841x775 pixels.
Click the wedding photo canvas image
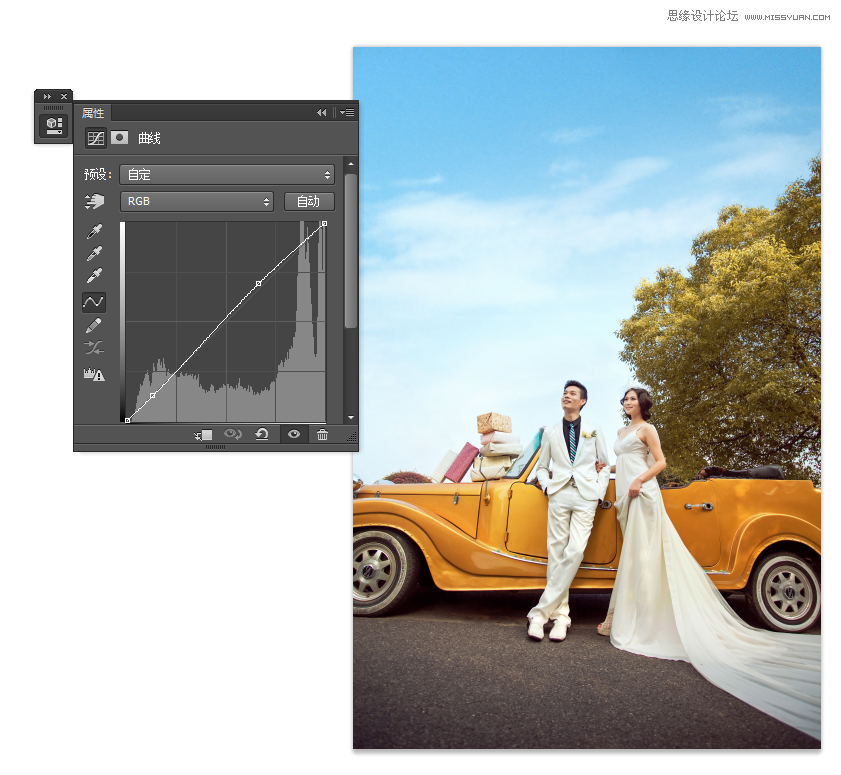586,397
